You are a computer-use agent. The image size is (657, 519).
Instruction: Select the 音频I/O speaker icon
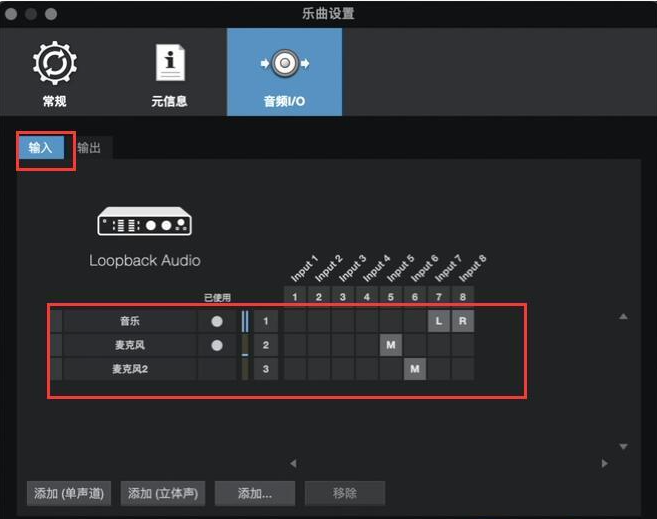click(x=285, y=63)
